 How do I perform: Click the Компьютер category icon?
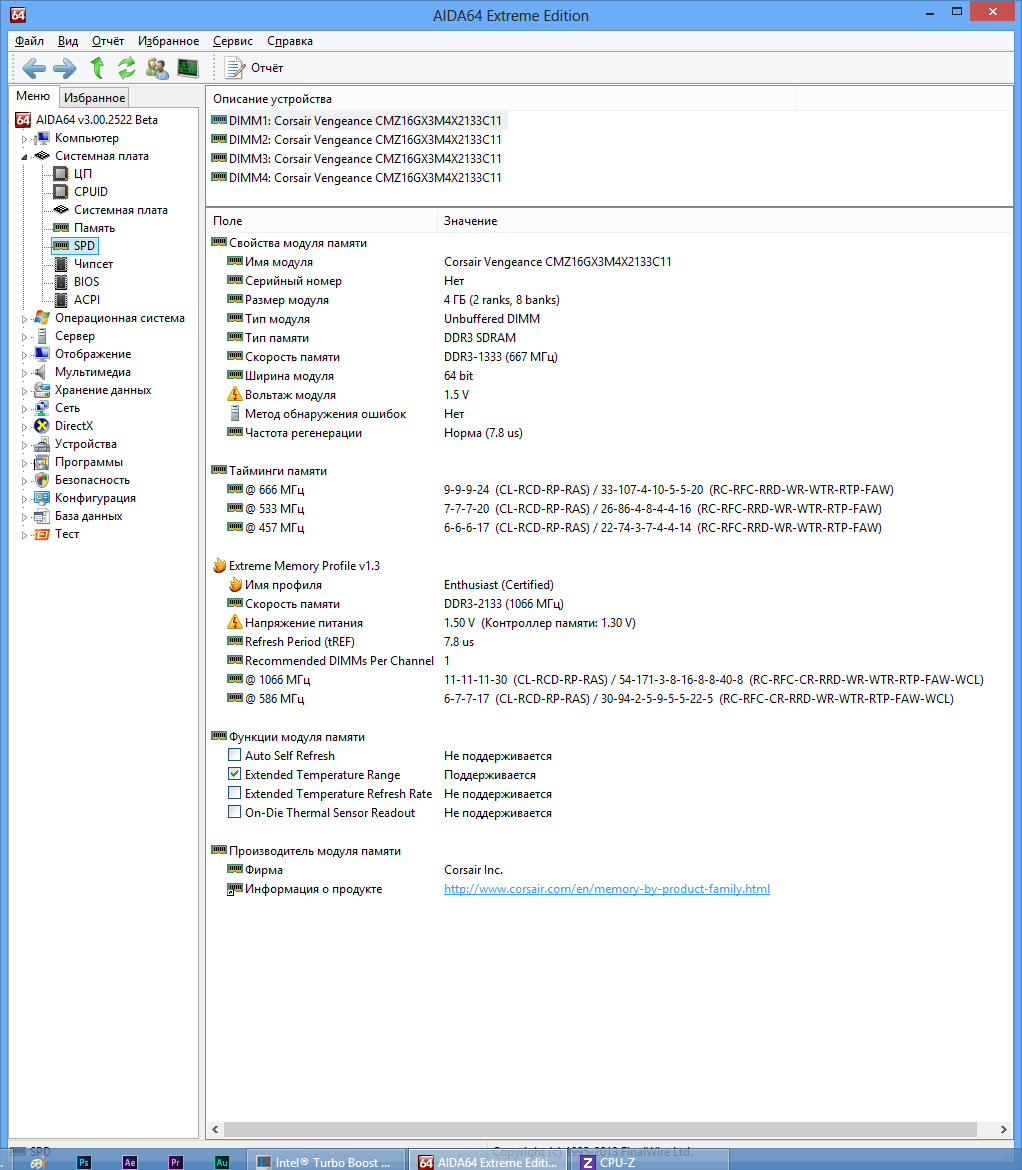[x=43, y=138]
